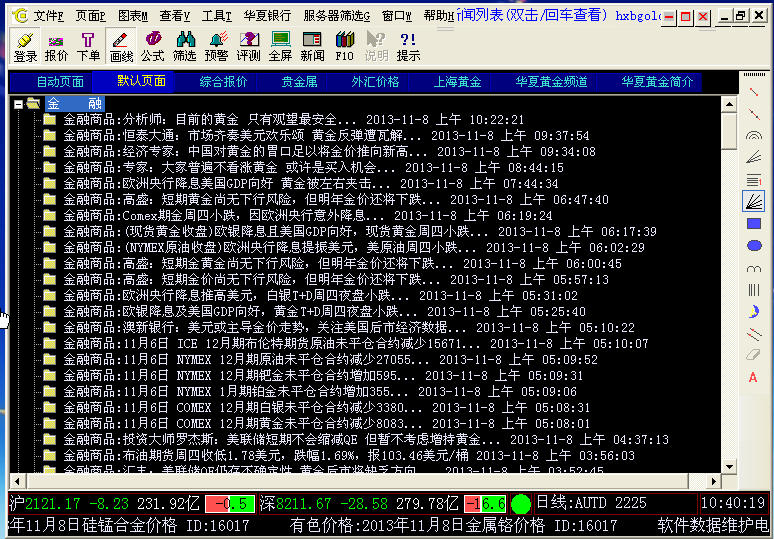Open the 图表M menu
The height and width of the screenshot is (539, 774).
[132, 16]
